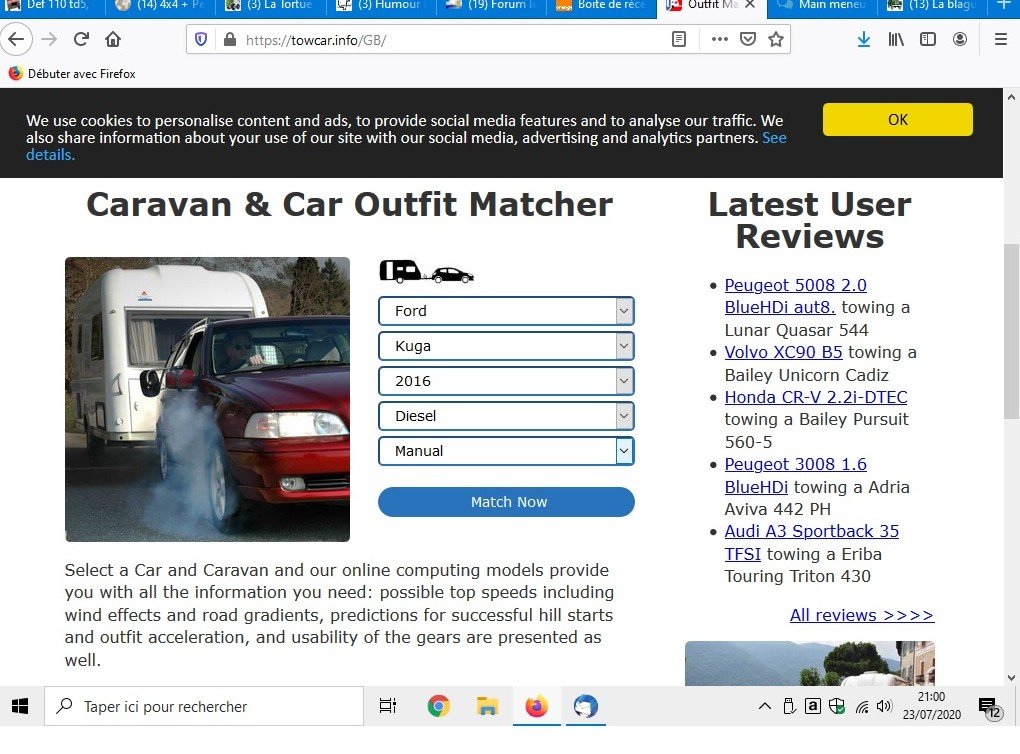Screen dimensions: 1020x754
Task: Open Windows Start menu
Action: pos(20,707)
